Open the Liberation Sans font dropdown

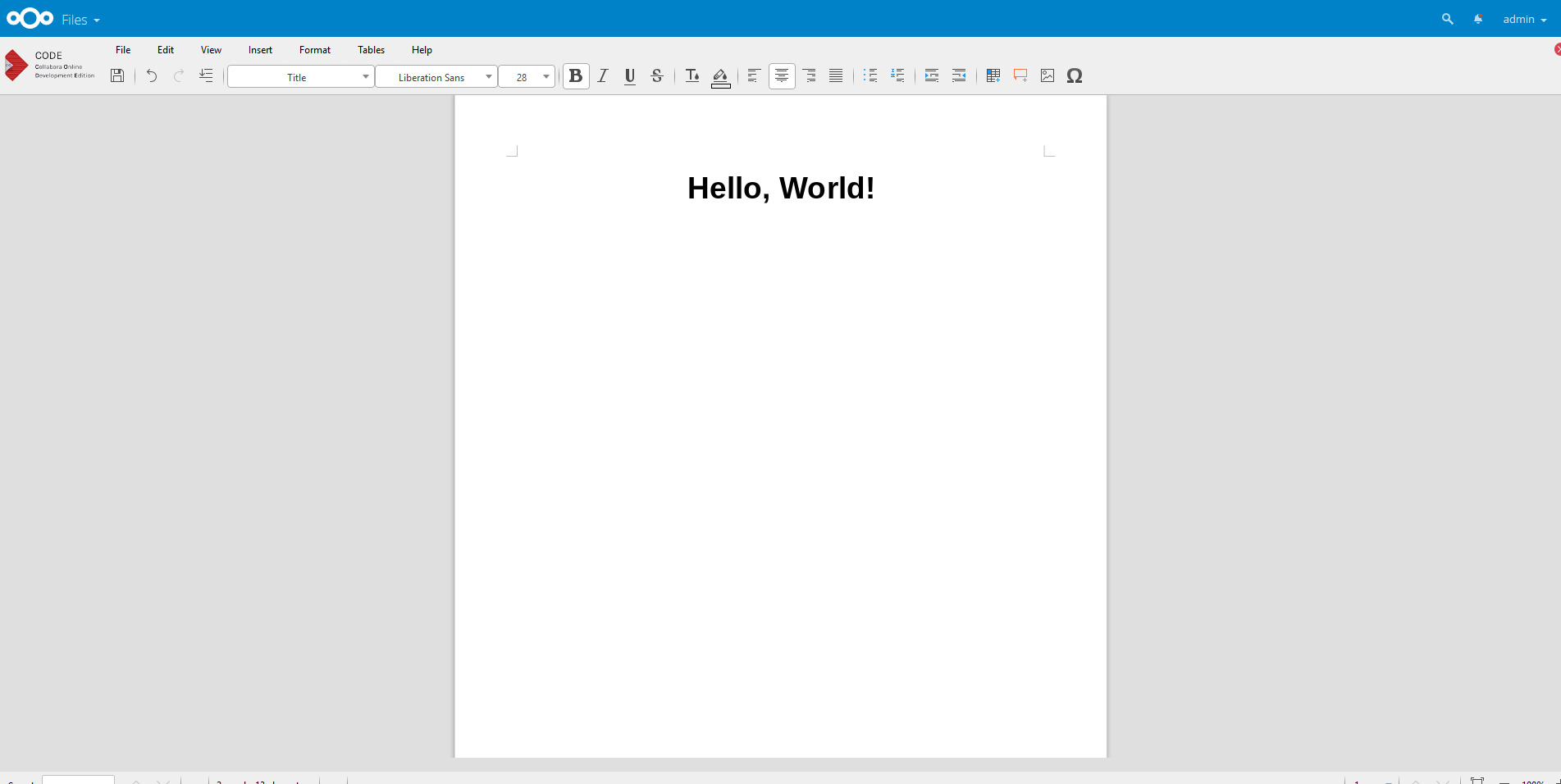pos(436,76)
